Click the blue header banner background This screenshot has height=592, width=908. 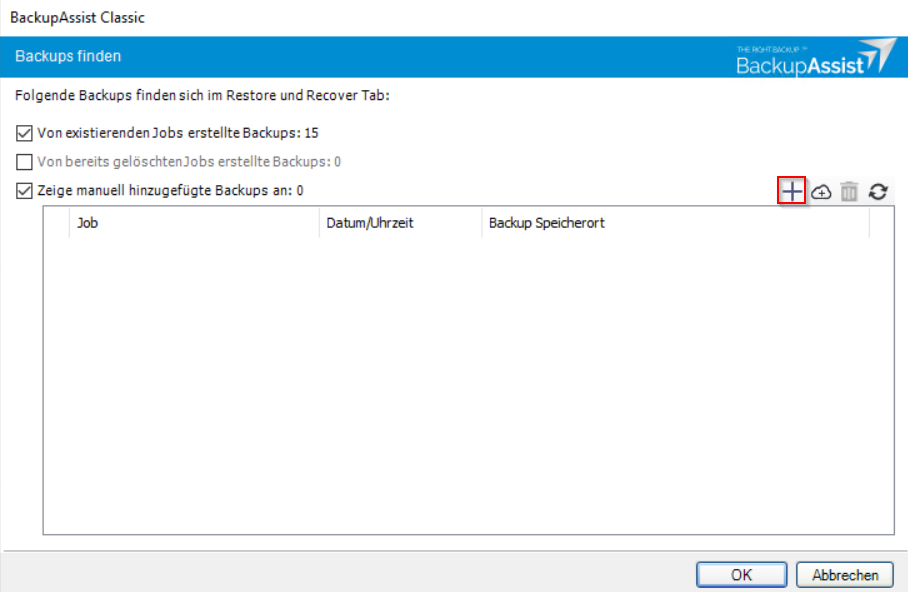(400, 57)
